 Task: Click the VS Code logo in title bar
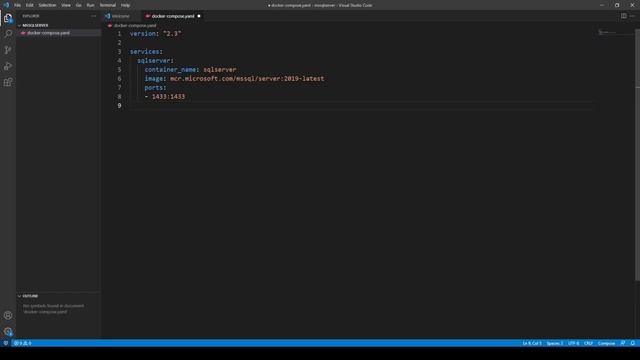(x=6, y=5)
